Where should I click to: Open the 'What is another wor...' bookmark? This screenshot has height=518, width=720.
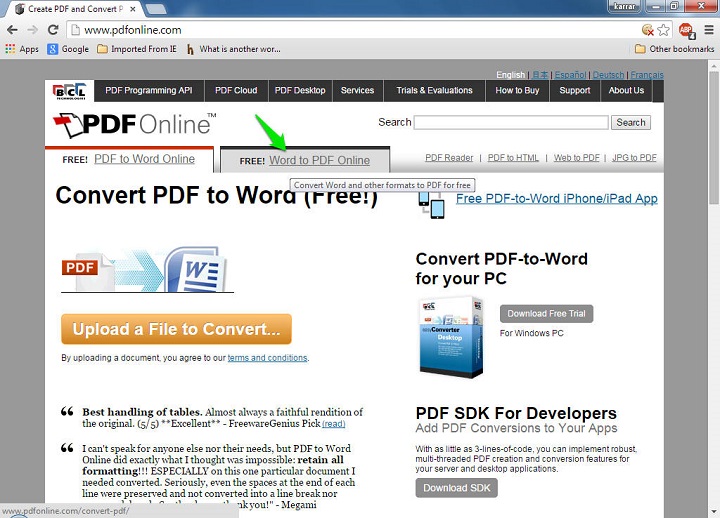pyautogui.click(x=233, y=49)
